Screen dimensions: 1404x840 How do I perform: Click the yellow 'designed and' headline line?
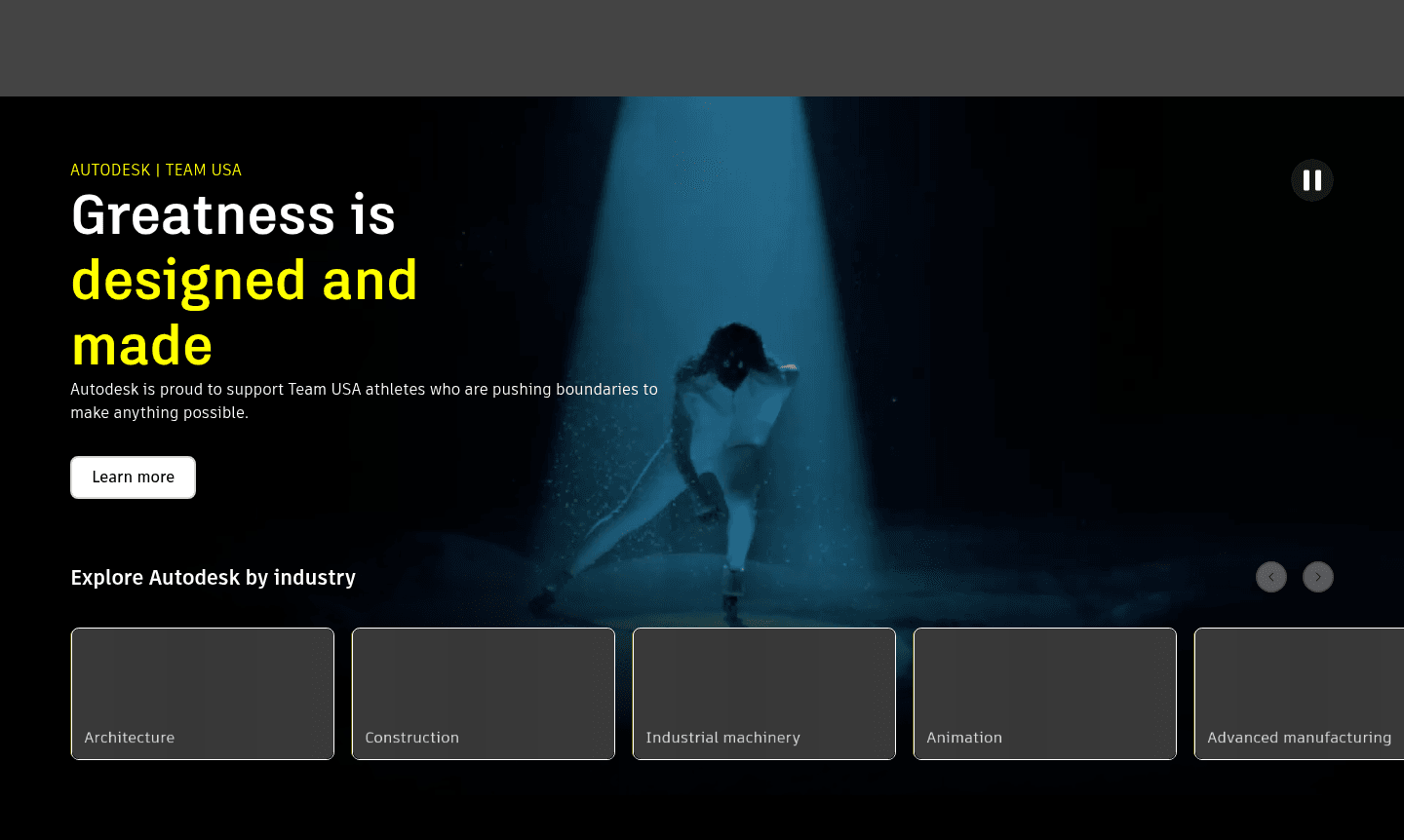pos(244,281)
